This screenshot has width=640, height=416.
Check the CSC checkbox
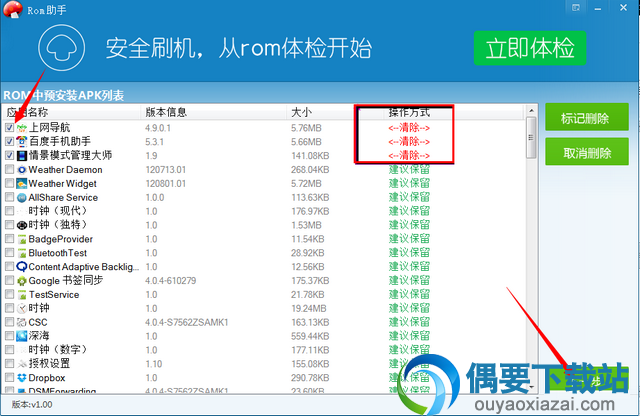click(9, 322)
